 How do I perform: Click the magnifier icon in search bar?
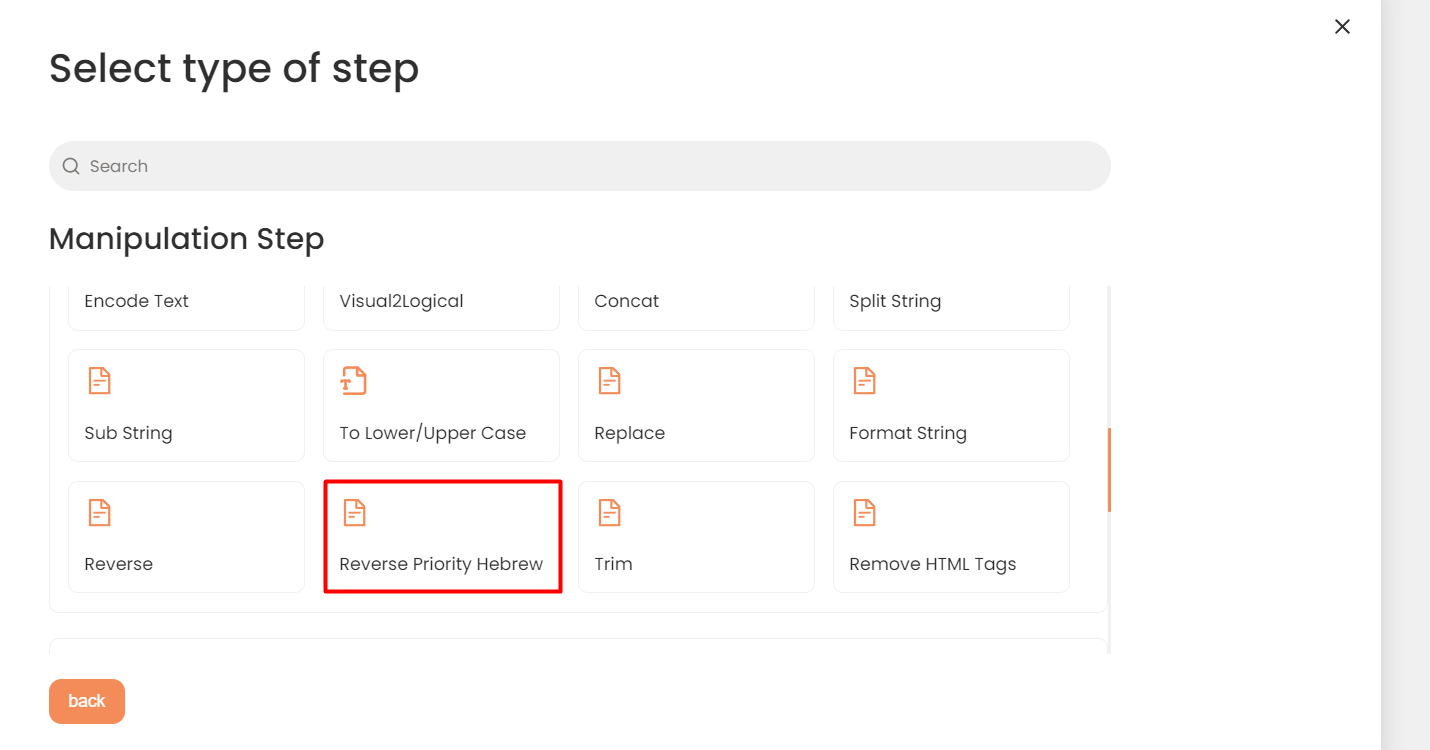point(71,166)
